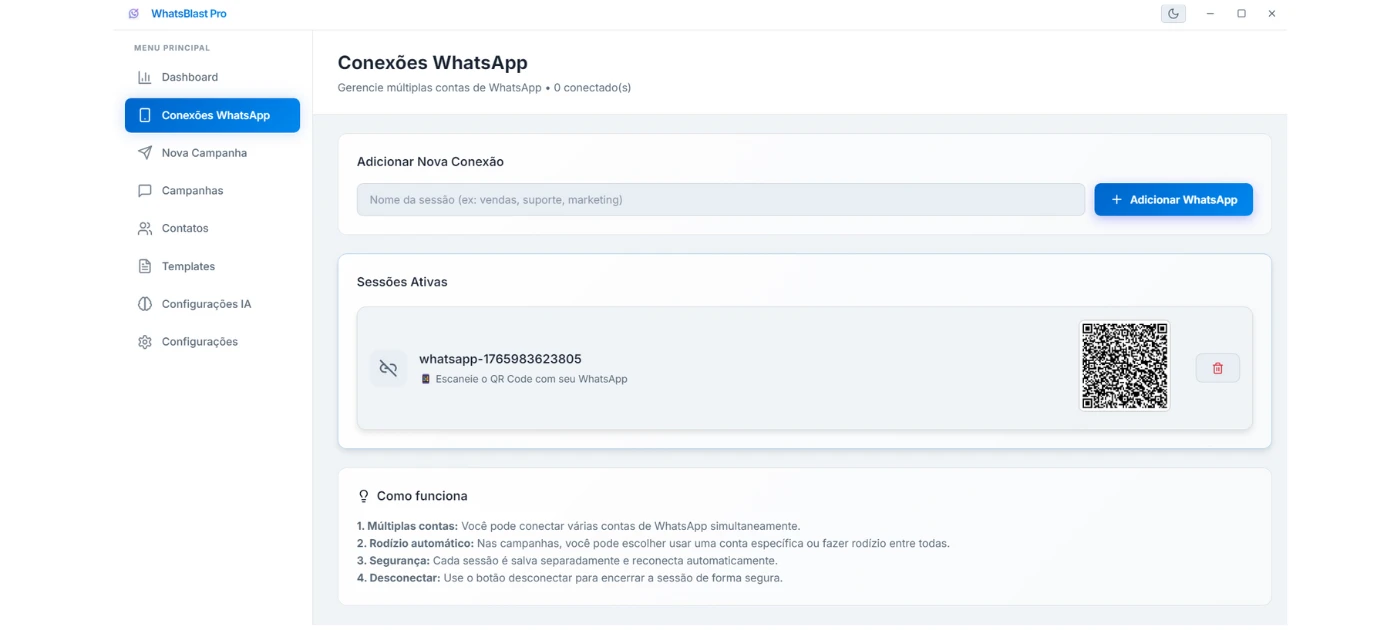Click the Dashboard bar chart icon

tap(144, 77)
